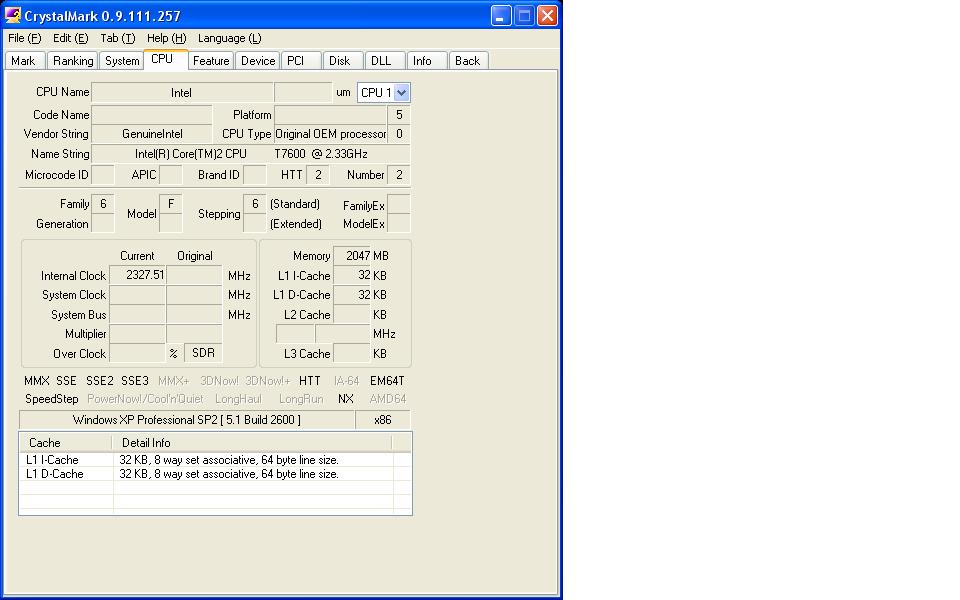Go to the Back tab
Viewport: 960px width, 600px height.
click(x=467, y=61)
